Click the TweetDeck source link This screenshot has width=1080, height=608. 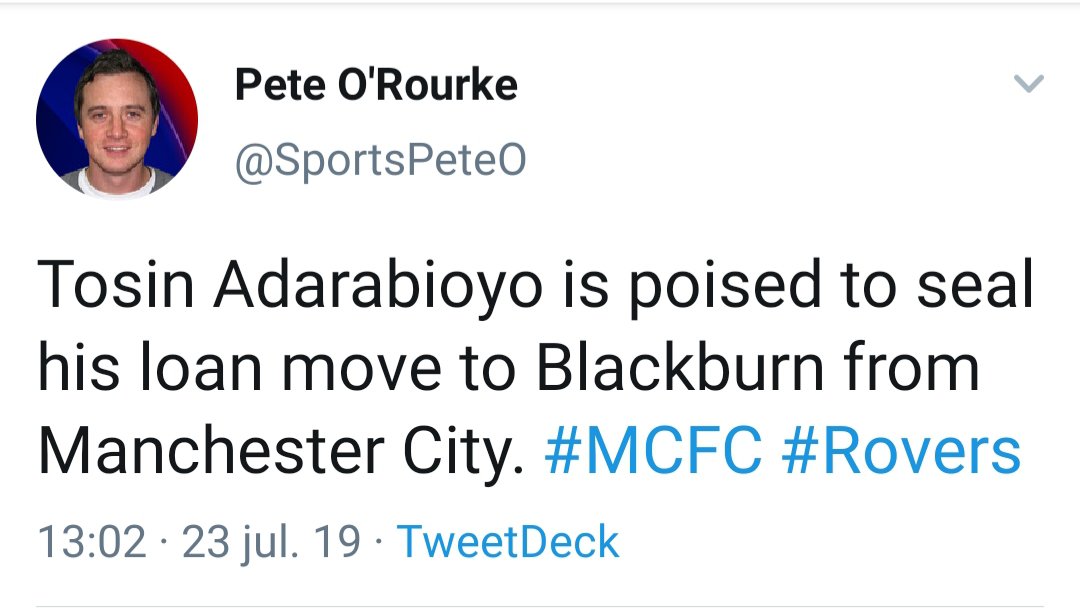509,542
